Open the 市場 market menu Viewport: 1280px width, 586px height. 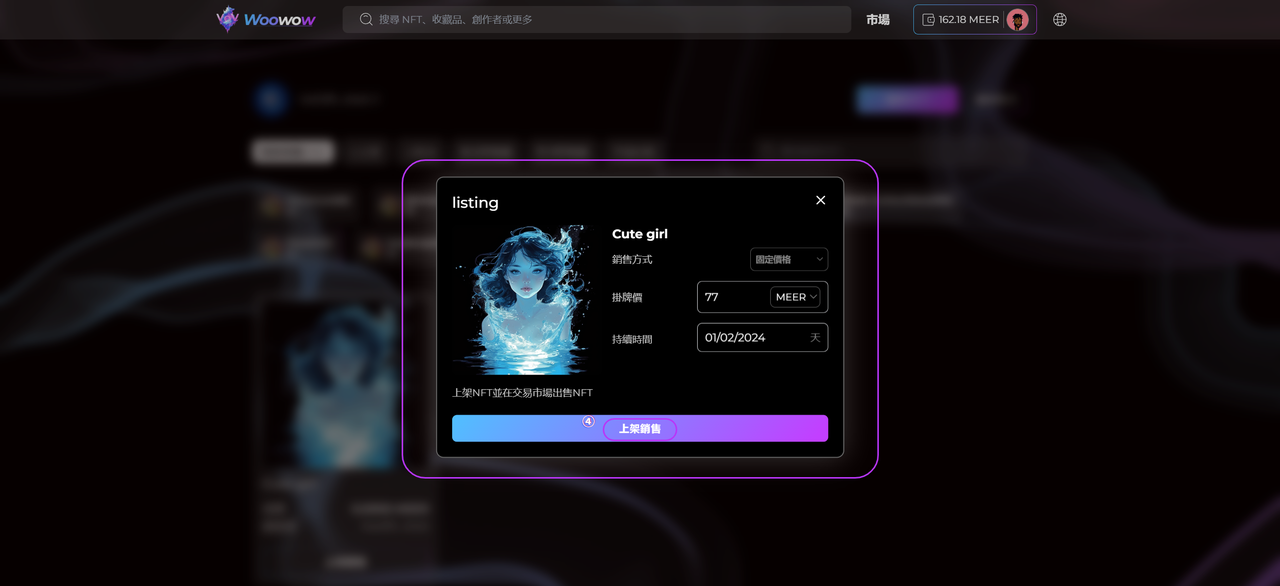click(878, 20)
